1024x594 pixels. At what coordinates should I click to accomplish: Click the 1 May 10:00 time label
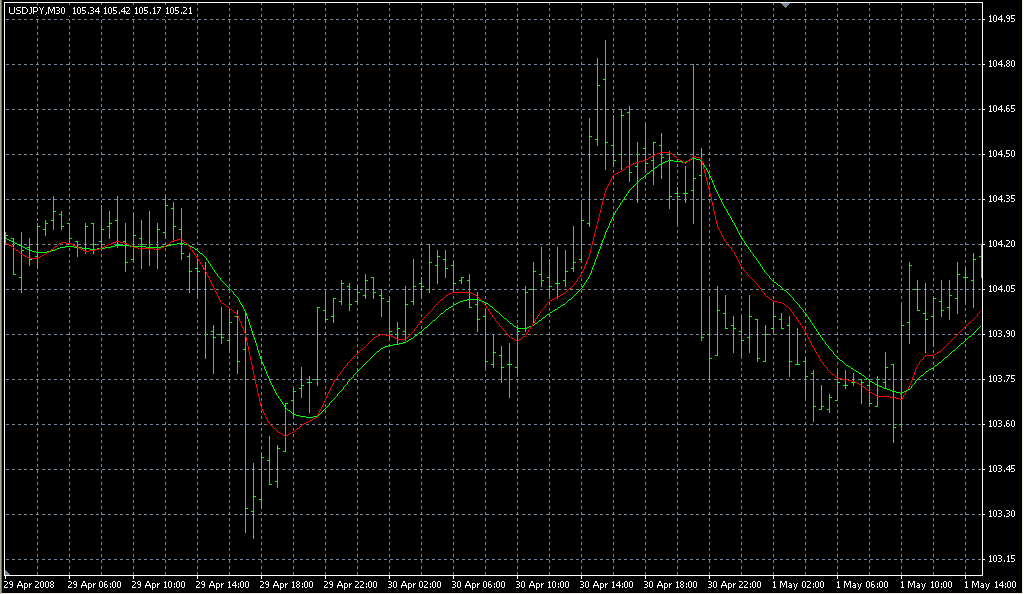926,585
